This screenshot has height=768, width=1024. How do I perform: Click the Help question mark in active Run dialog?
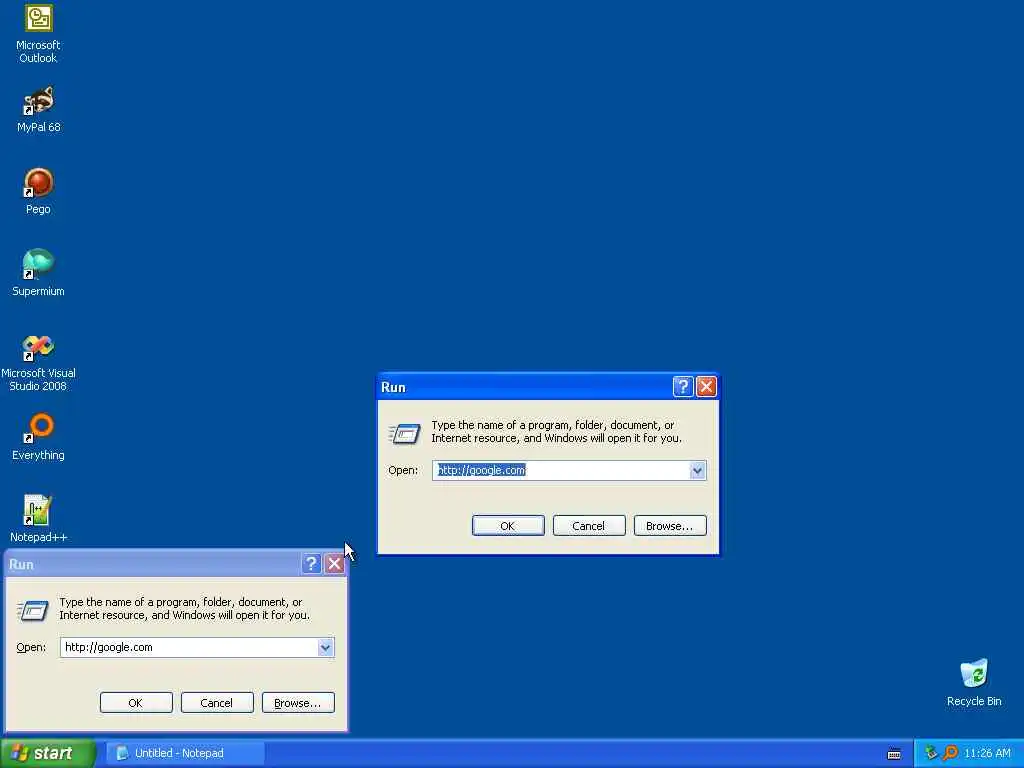click(682, 387)
